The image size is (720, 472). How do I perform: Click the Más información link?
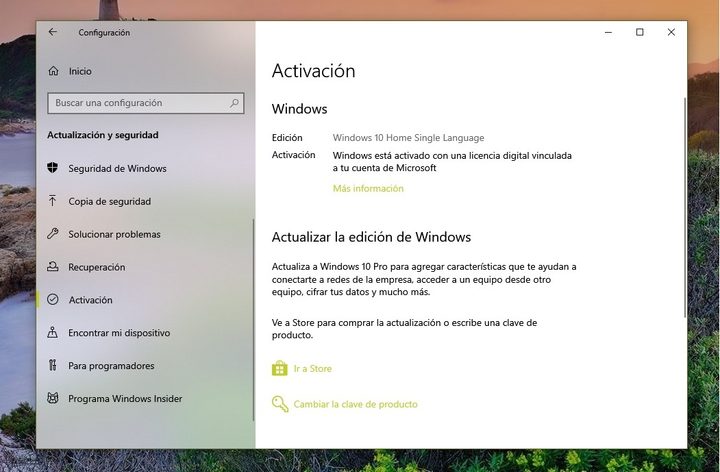[x=368, y=188]
